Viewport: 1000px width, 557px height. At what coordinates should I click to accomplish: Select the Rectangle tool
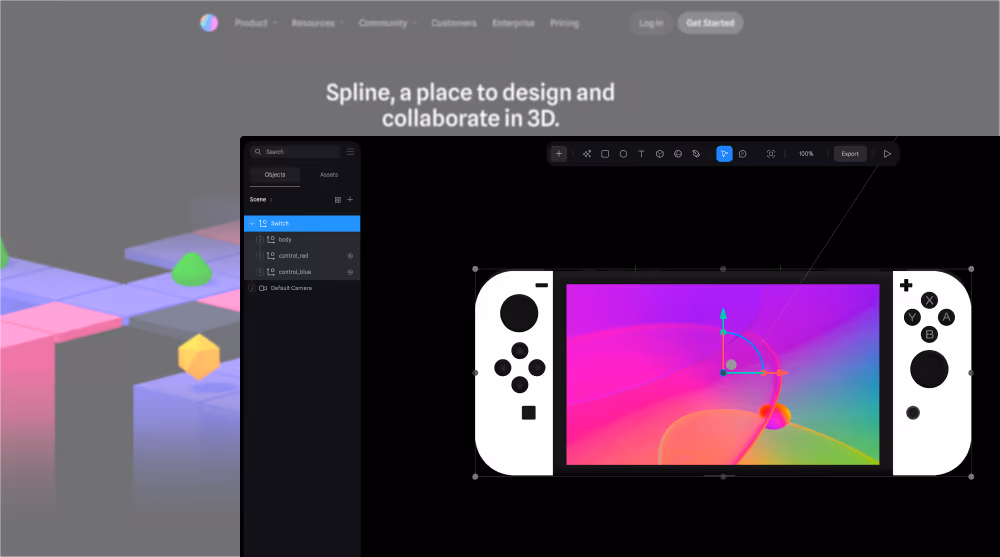[x=605, y=154]
